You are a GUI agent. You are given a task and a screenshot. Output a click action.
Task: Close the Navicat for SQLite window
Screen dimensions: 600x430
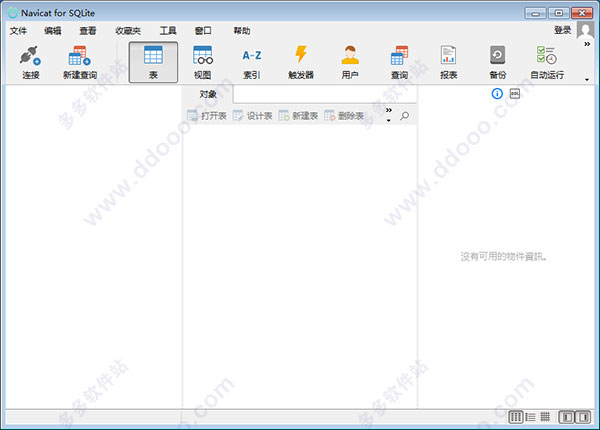point(582,13)
